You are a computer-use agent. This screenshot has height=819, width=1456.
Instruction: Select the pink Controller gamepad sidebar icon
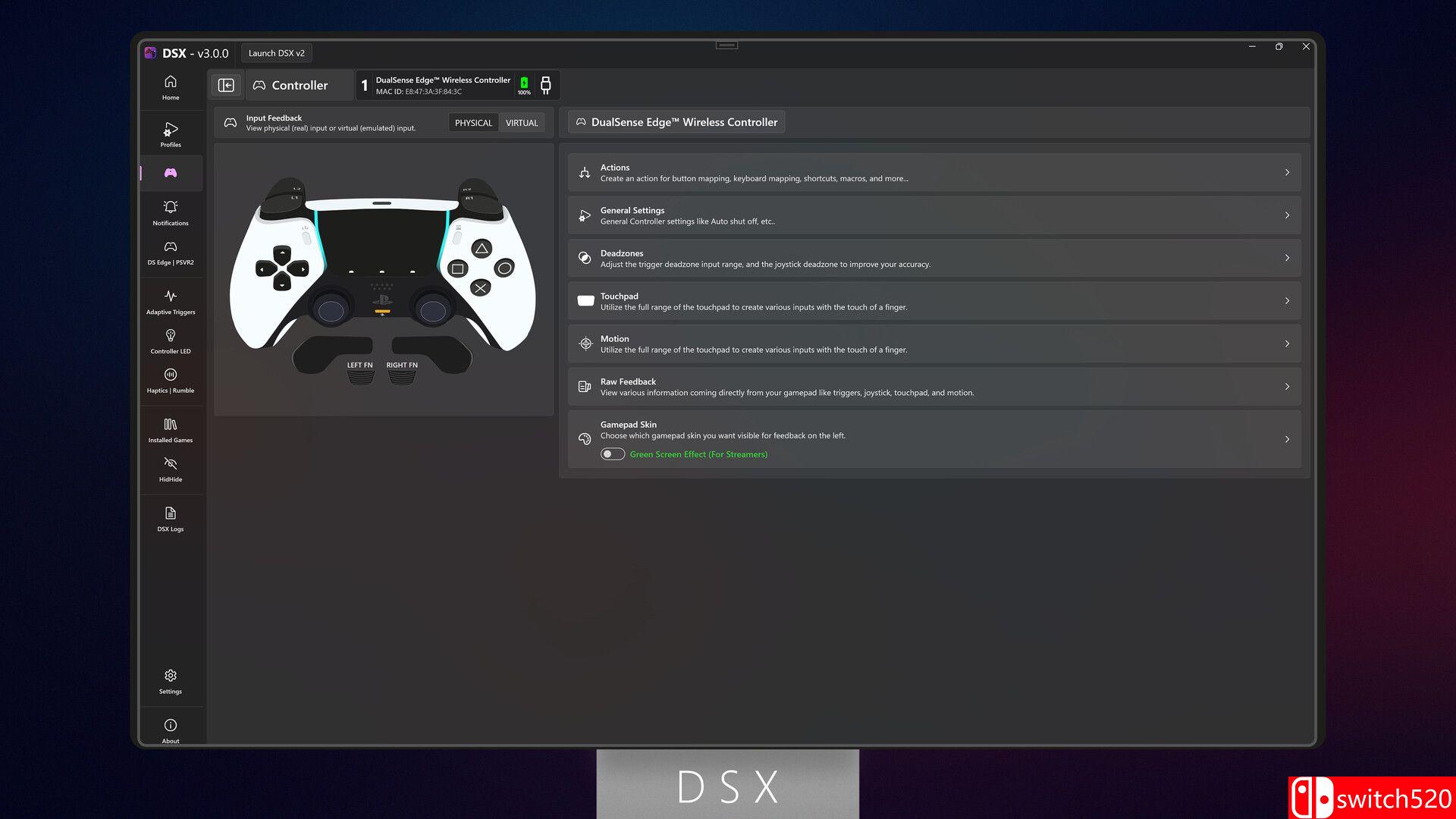coord(171,173)
